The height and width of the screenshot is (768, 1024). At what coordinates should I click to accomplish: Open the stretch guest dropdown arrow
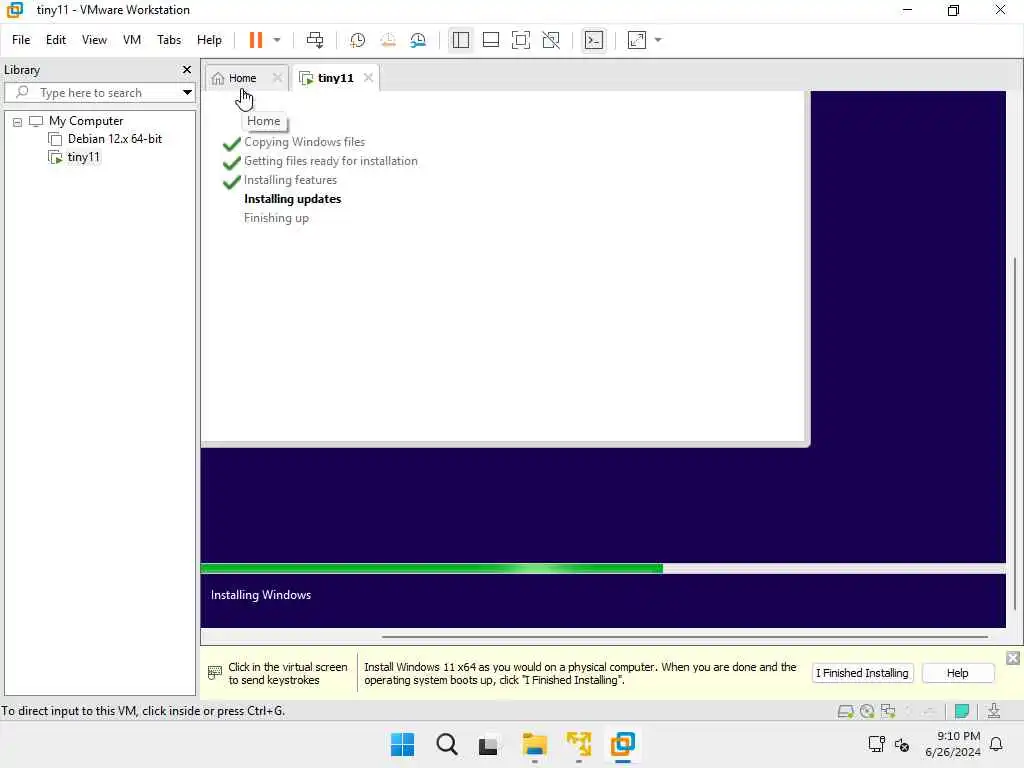point(658,40)
